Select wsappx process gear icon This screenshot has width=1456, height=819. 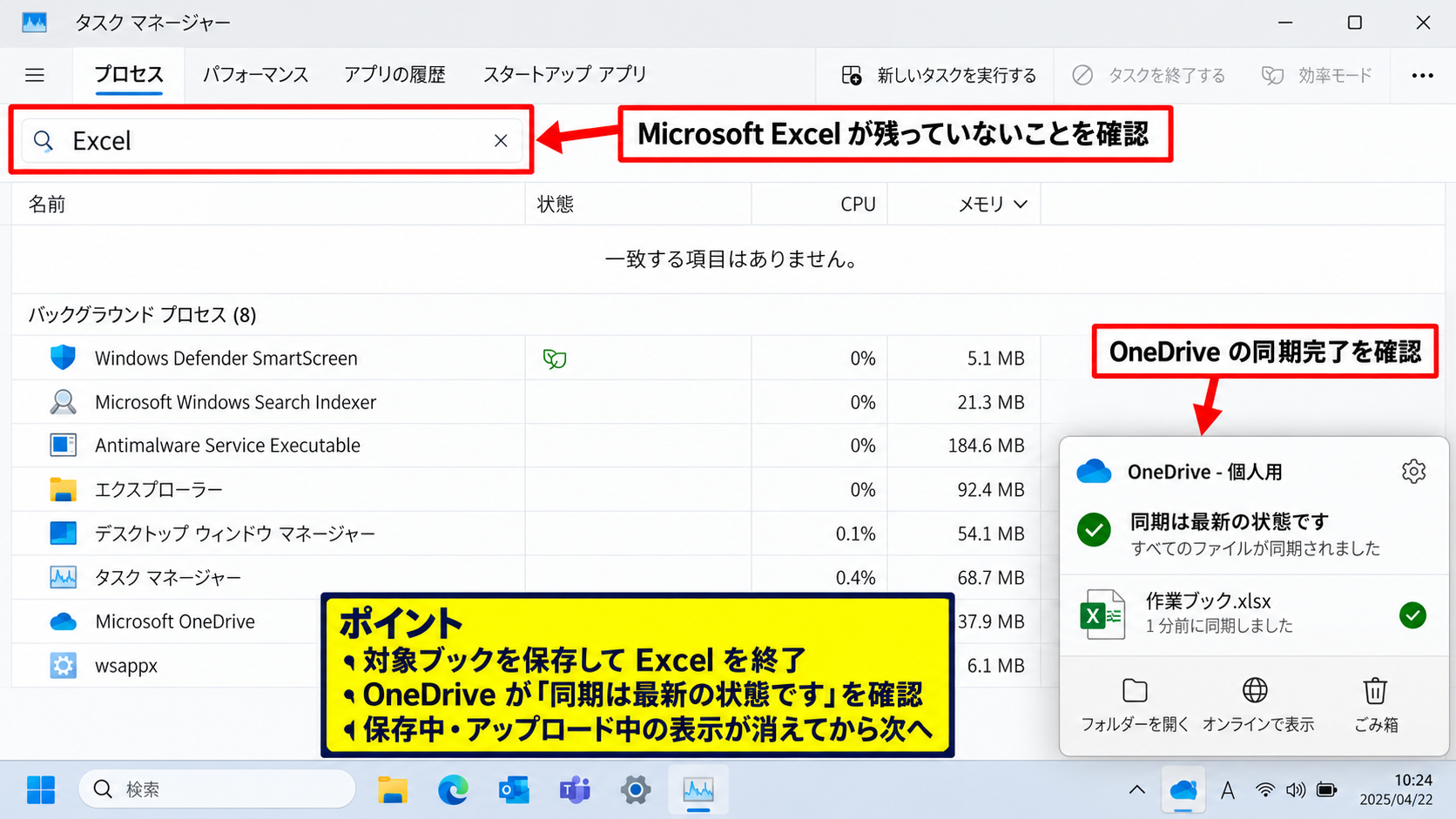pos(63,666)
